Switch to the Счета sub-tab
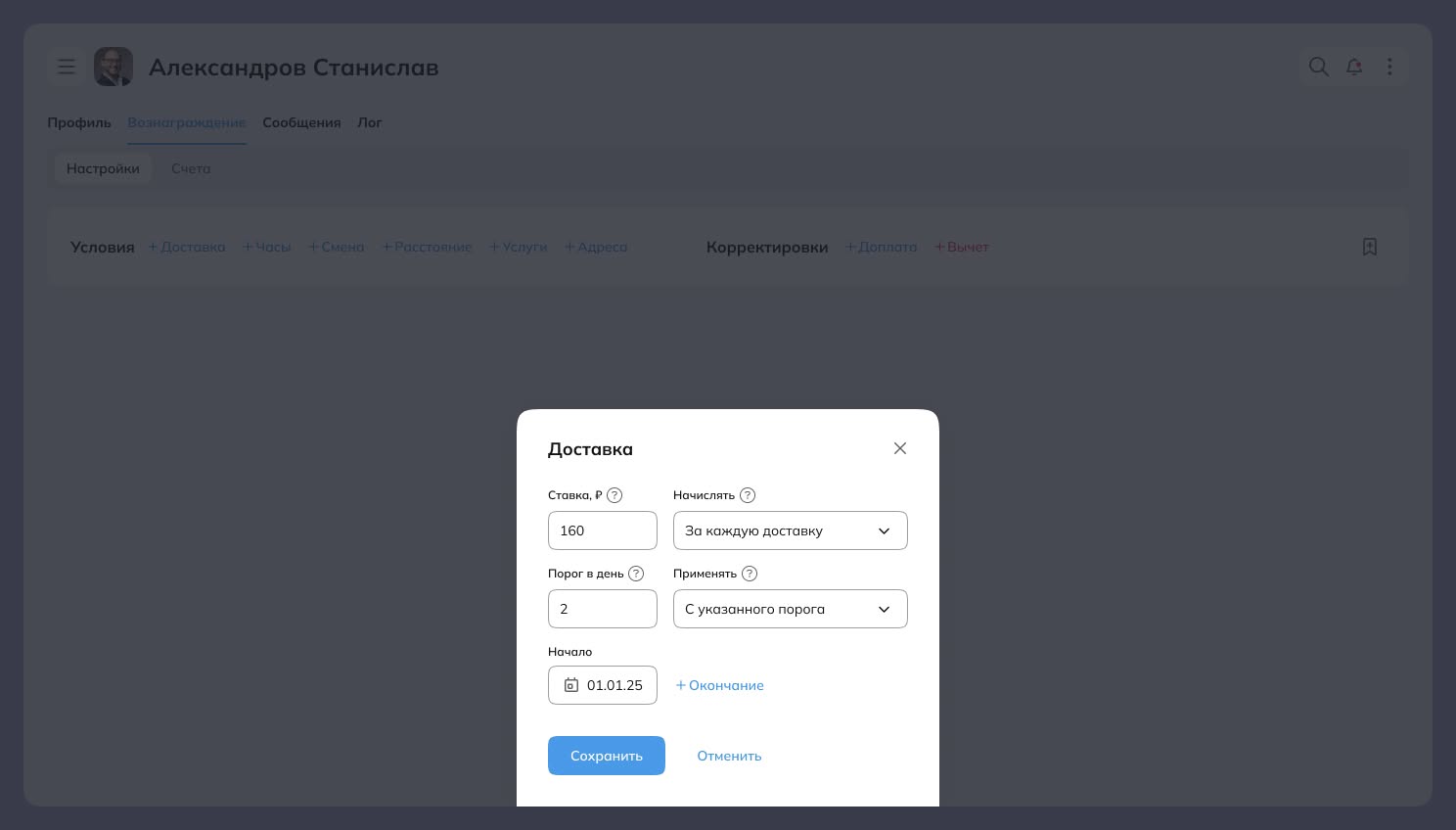This screenshot has width=1456, height=830. coord(191,168)
